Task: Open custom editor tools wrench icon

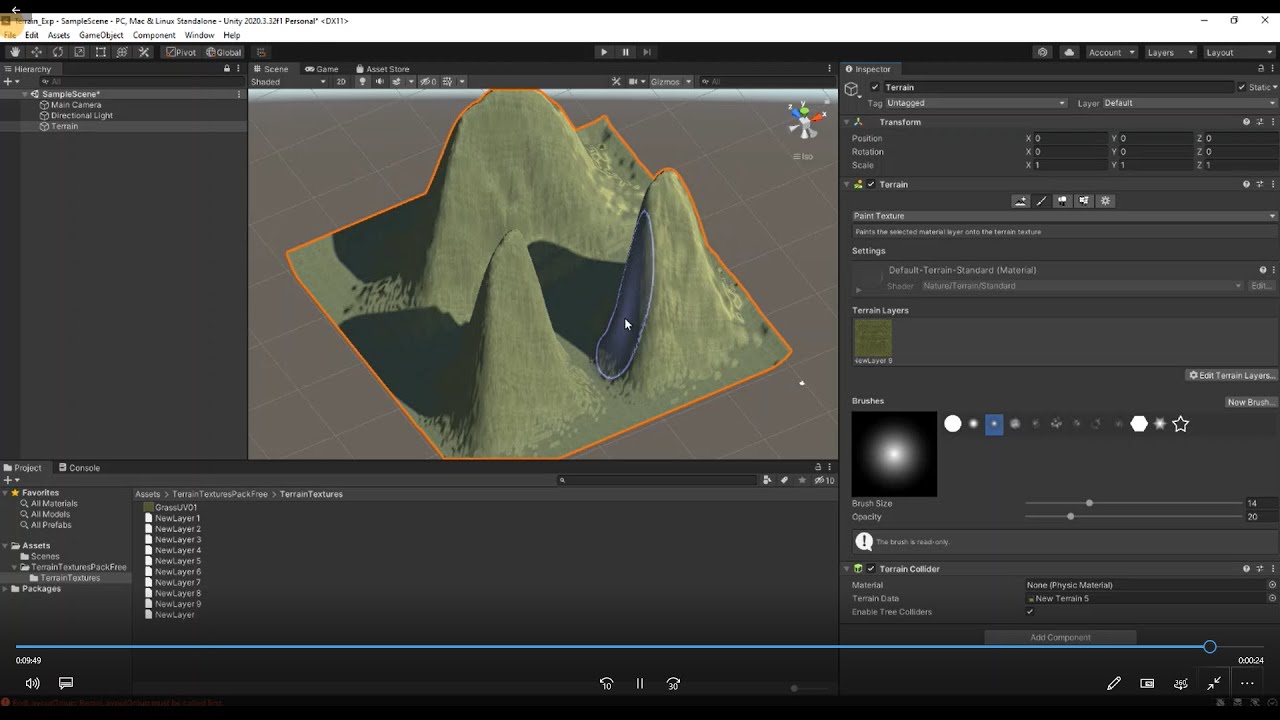Action: (x=143, y=52)
